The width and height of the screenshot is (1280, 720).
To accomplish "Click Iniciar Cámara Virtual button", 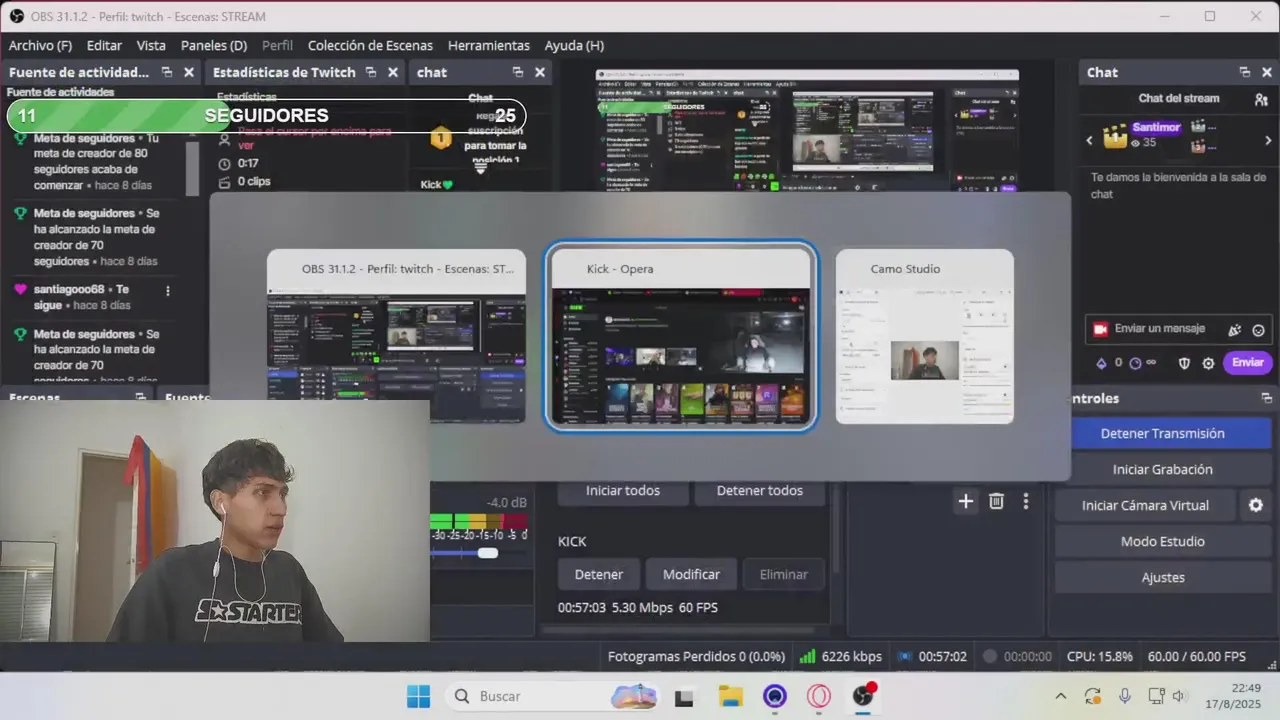I will (1145, 505).
